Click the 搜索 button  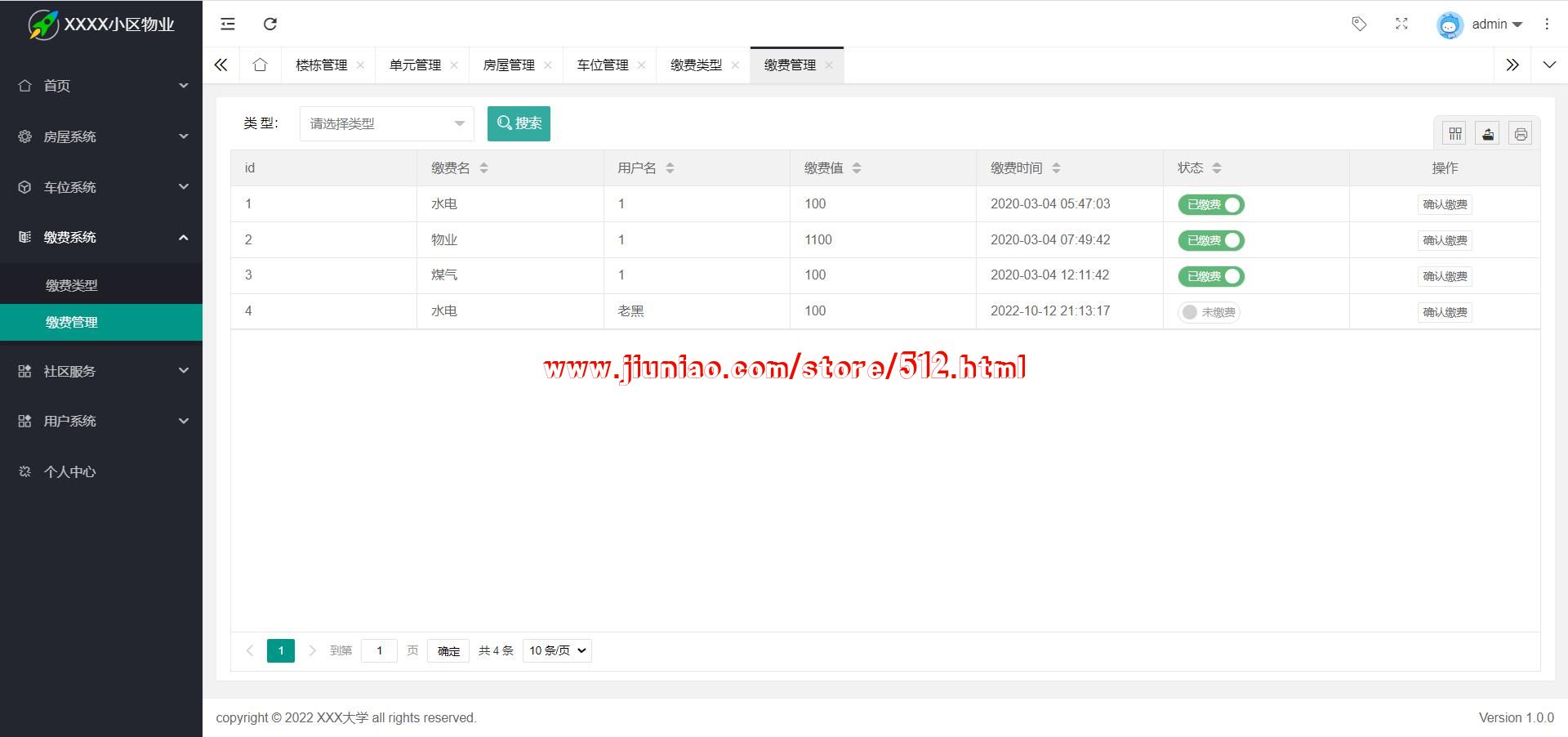[519, 123]
